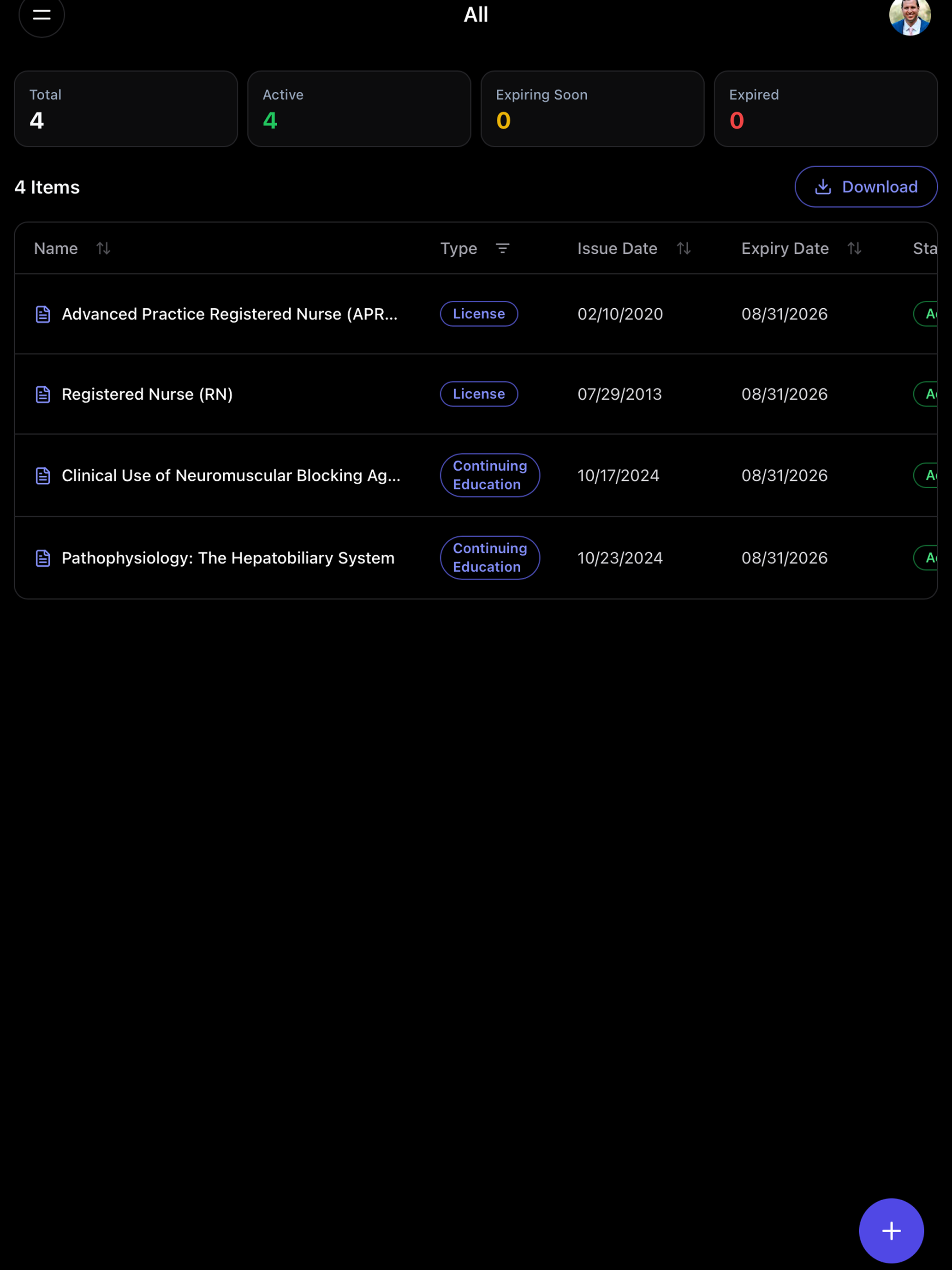
Task: Sort by Issue Date arrows
Action: coord(684,248)
